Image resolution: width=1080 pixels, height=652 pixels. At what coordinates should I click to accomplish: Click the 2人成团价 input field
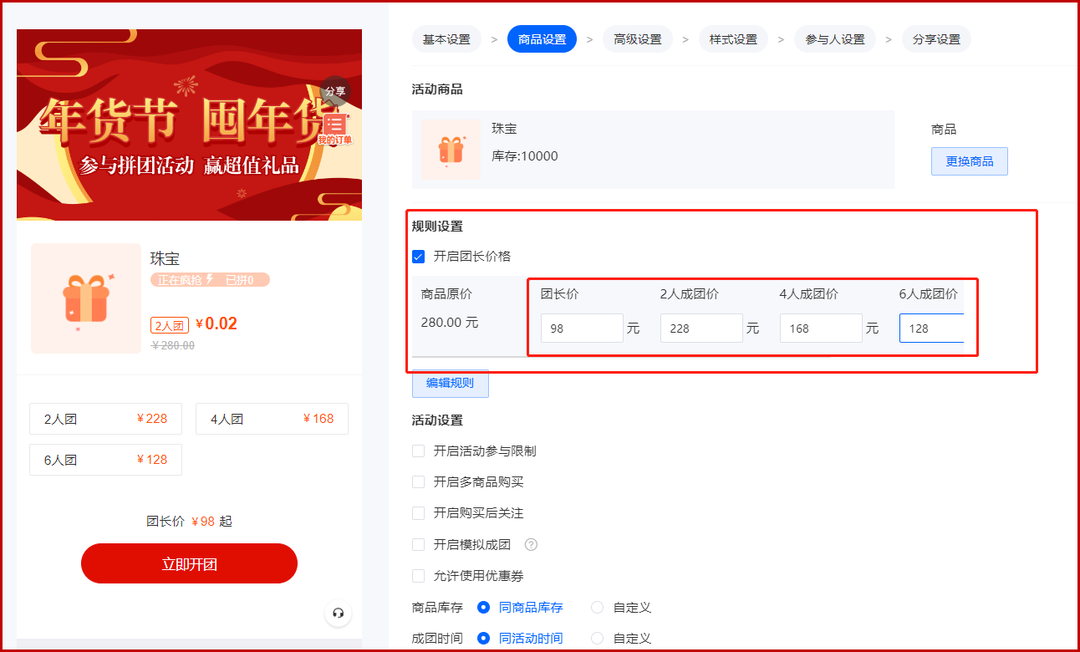click(x=701, y=328)
